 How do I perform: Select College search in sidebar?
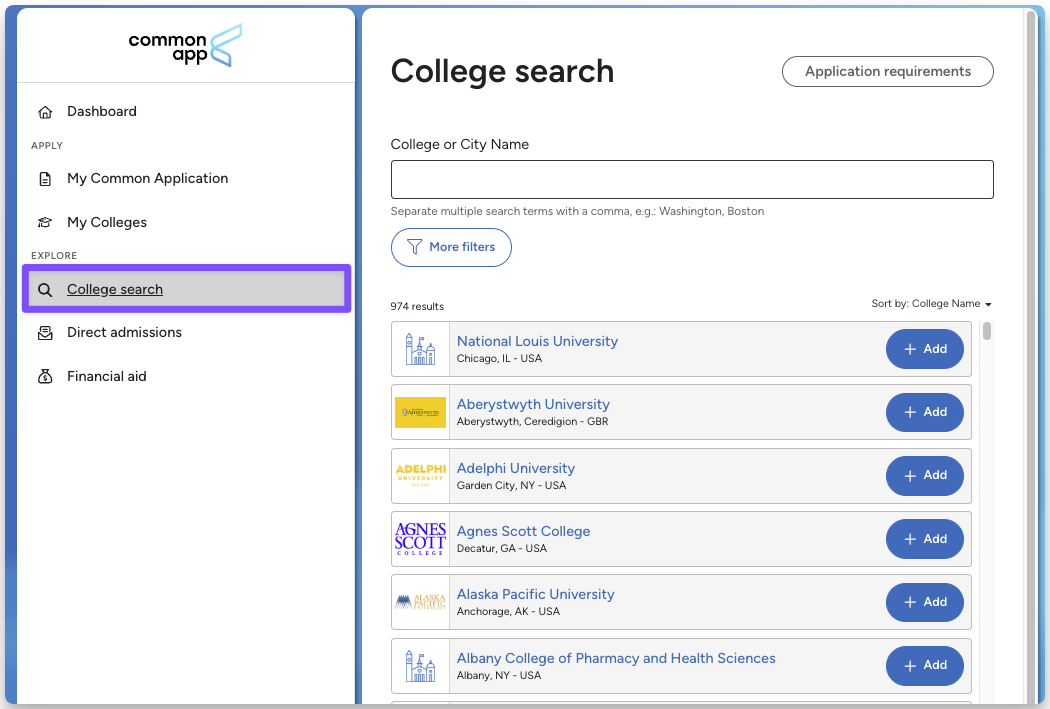tap(186, 289)
